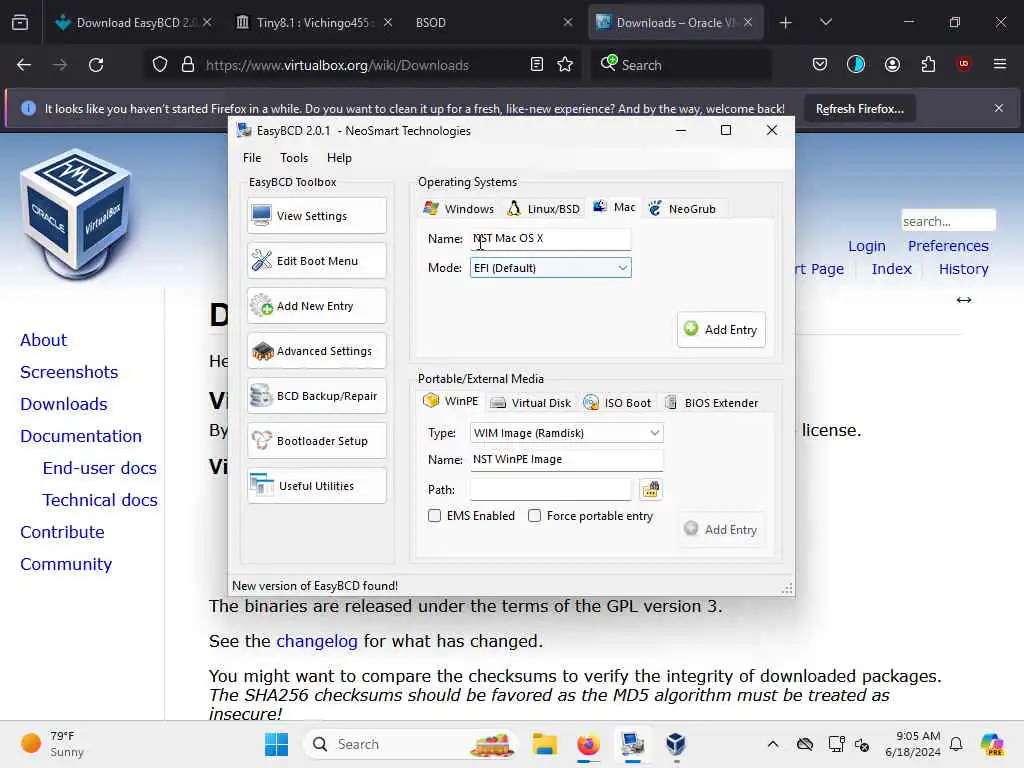Click the Add New Entry gear-plus icon

(262, 305)
